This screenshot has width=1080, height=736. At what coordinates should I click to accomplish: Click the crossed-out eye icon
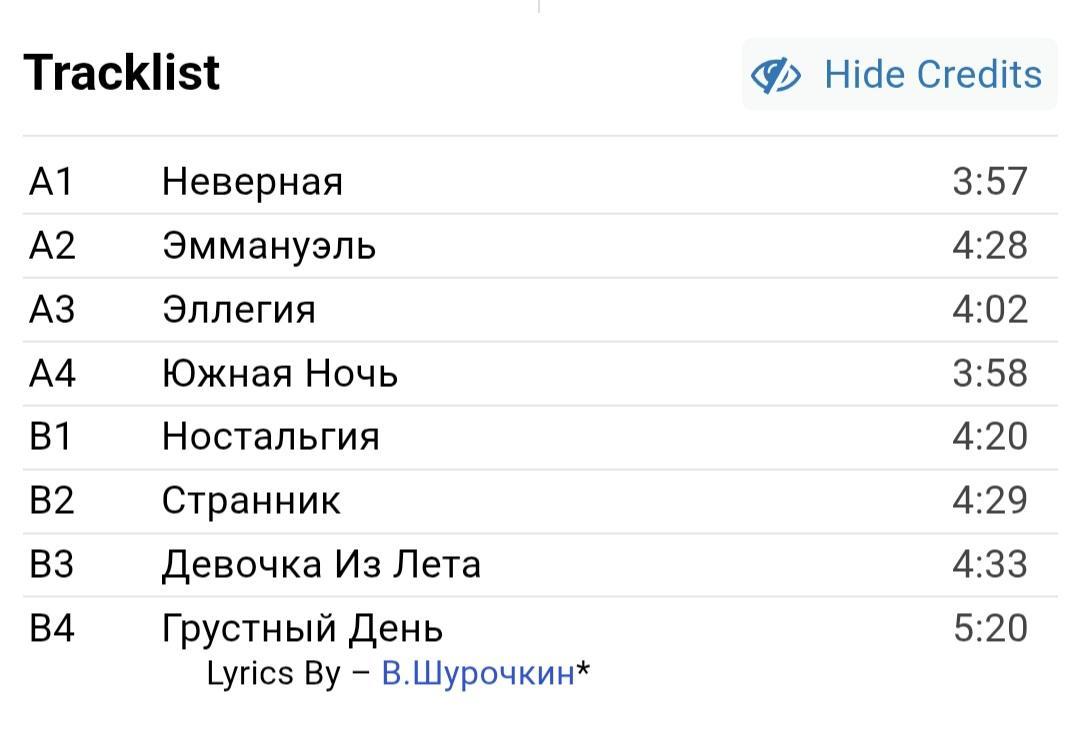tap(775, 75)
